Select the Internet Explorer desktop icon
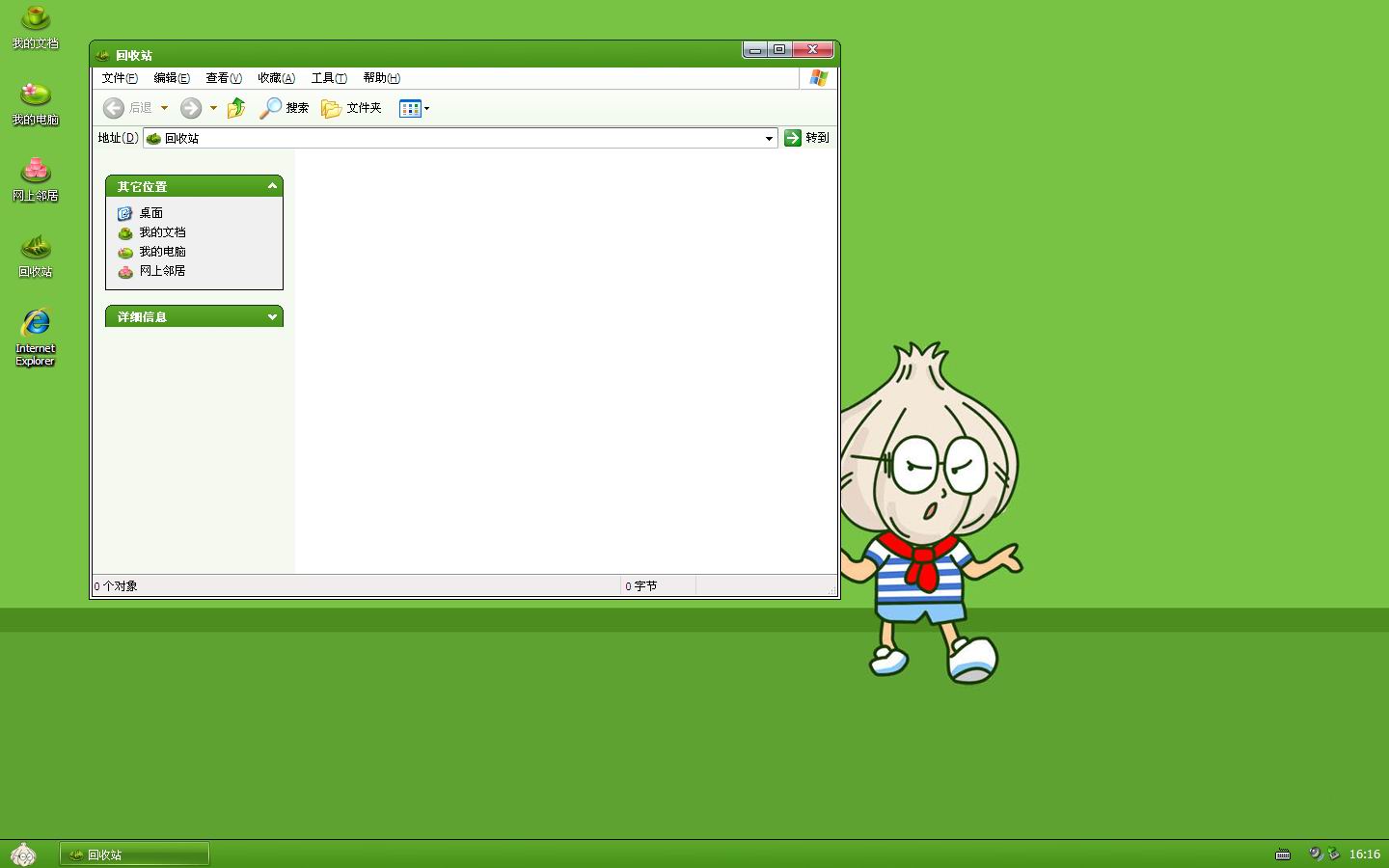Screen dimensions: 1389x868 (36, 337)
